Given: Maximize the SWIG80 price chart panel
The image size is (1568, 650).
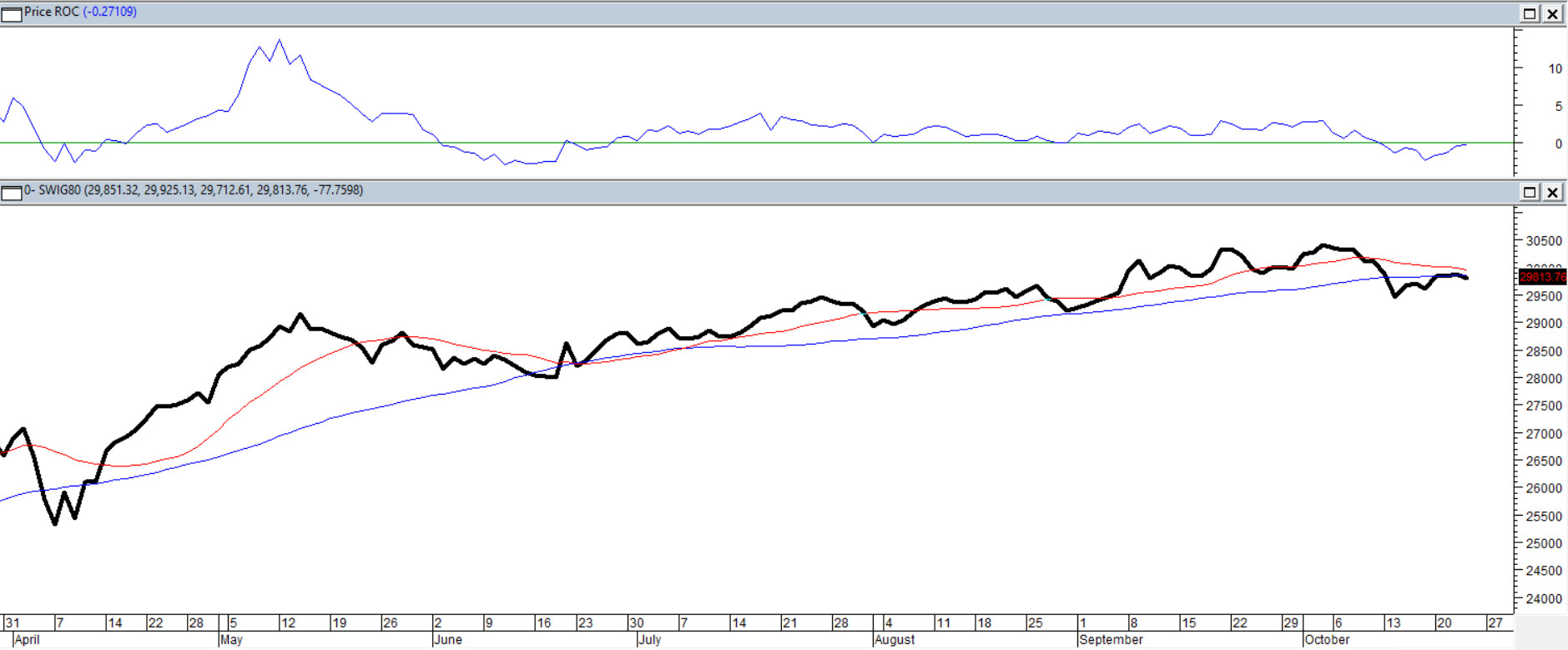Looking at the screenshot, I should coord(1530,193).
